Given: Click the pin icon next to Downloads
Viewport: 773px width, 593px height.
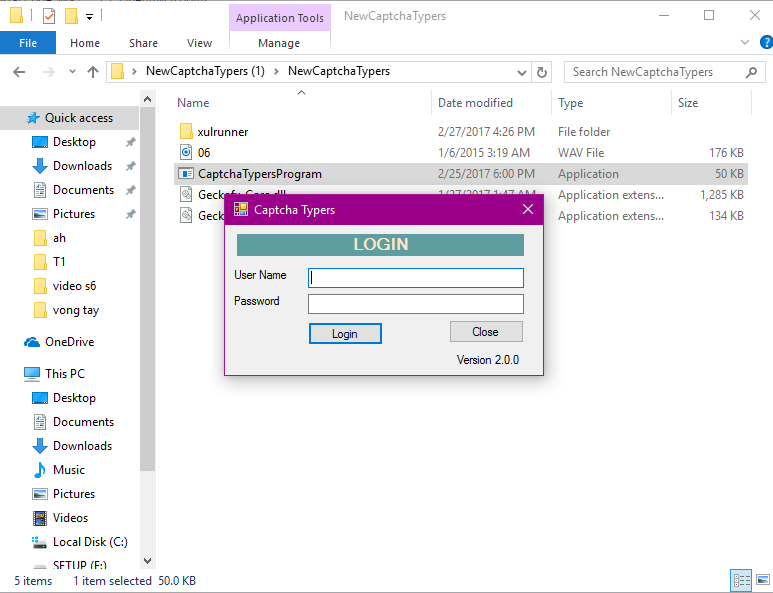Looking at the screenshot, I should 130,166.
